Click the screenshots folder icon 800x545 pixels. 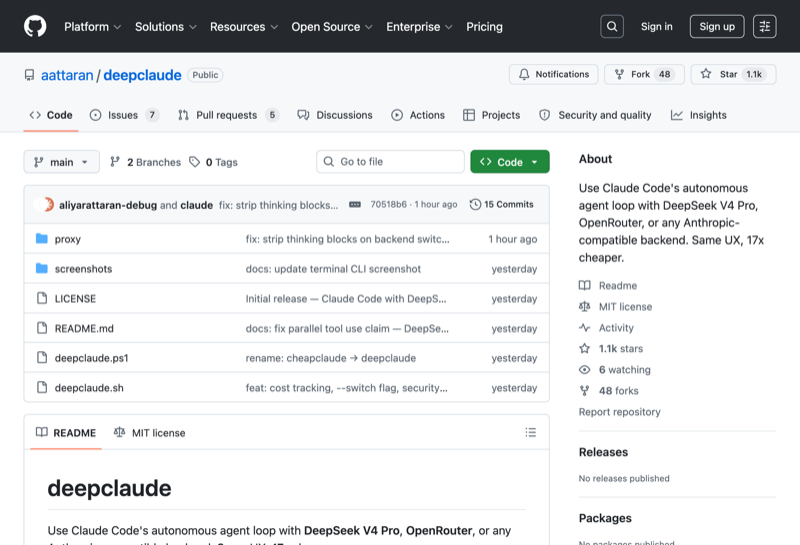pyautogui.click(x=42, y=268)
